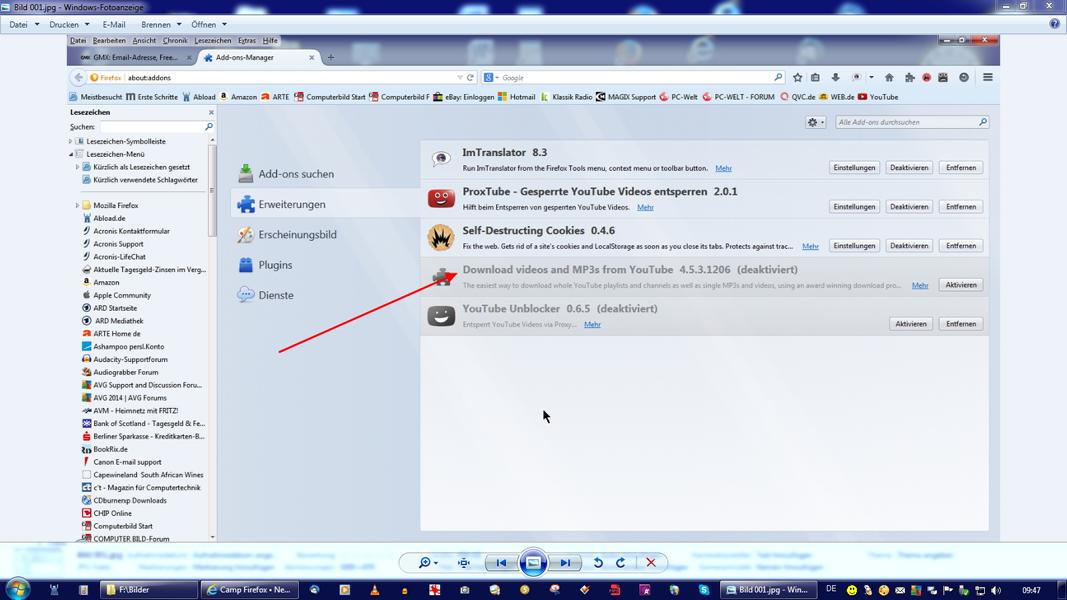Skip to the next picture

pos(565,563)
